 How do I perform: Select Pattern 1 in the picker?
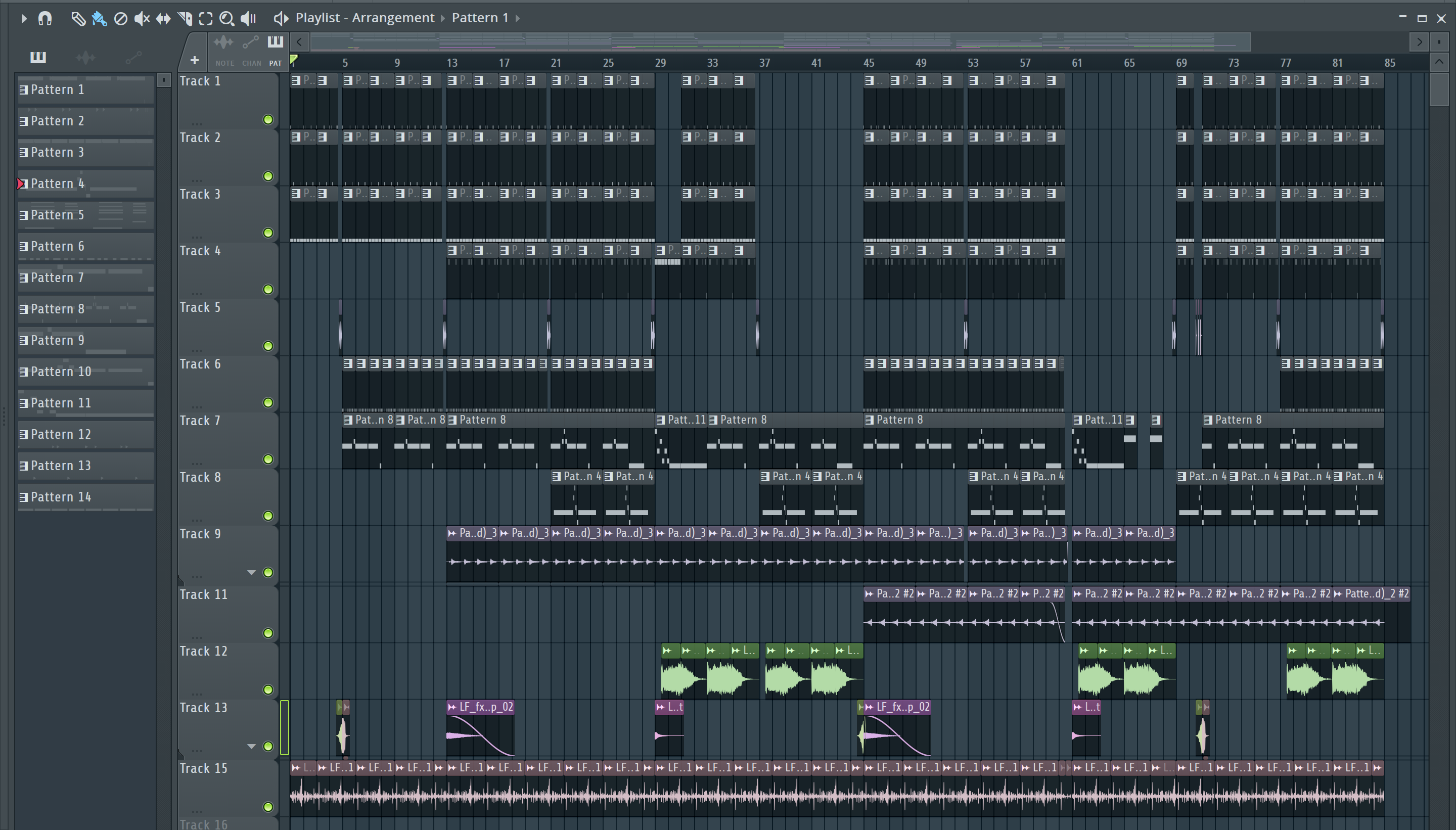[85, 89]
